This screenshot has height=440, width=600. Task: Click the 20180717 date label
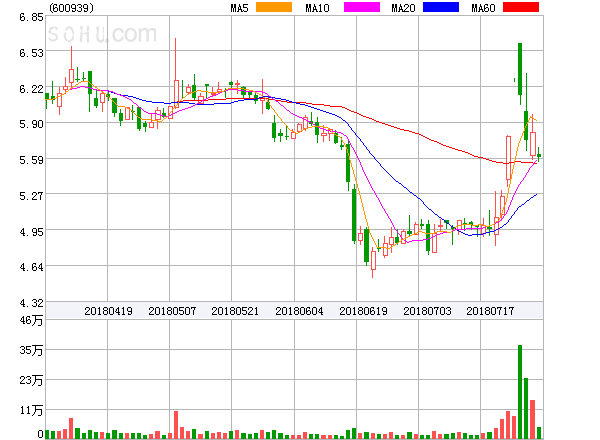click(490, 311)
